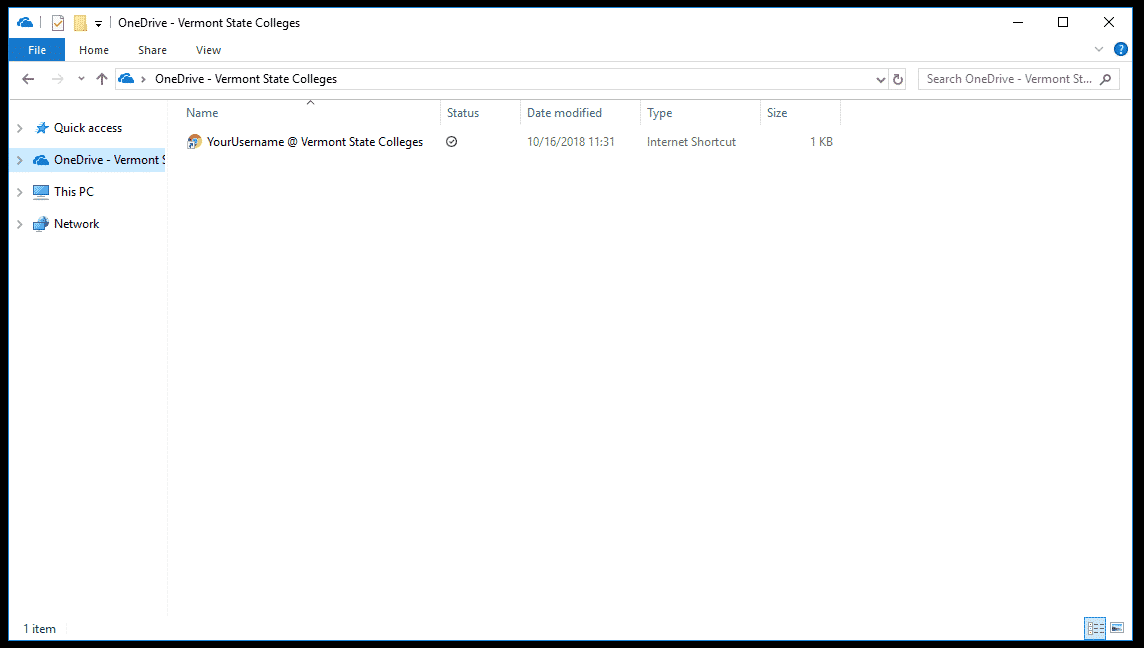Open address bar previous locations dropdown
Image resolution: width=1144 pixels, height=648 pixels.
click(x=881, y=80)
